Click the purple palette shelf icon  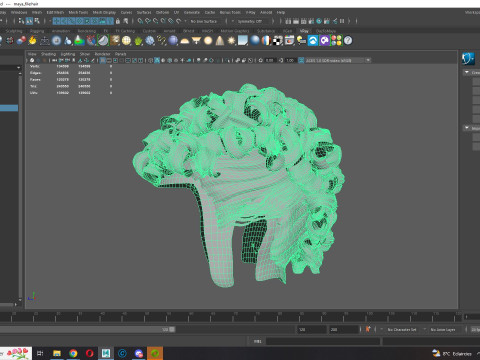325,41
